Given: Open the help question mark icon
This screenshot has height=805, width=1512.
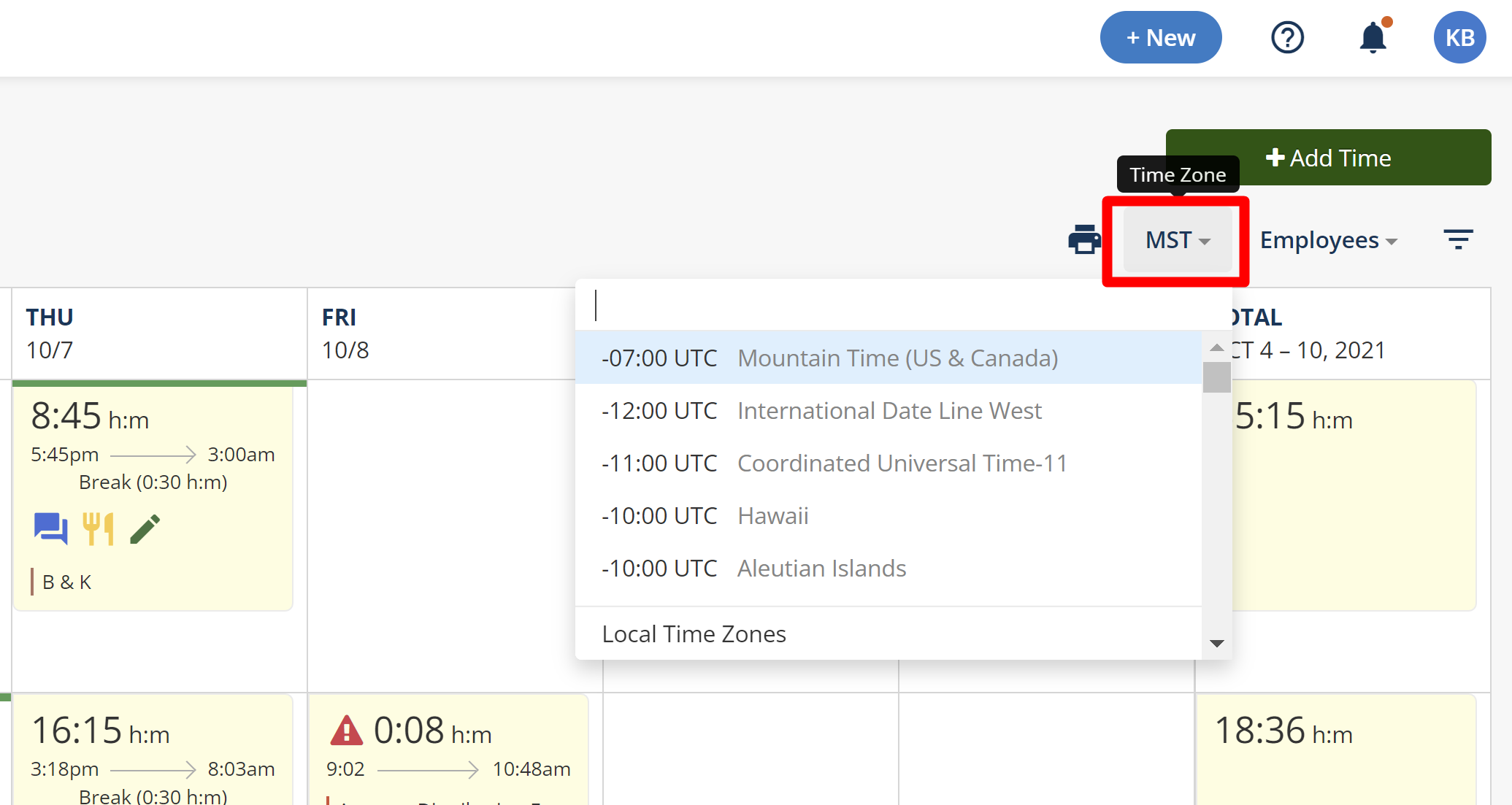Looking at the screenshot, I should point(1287,37).
